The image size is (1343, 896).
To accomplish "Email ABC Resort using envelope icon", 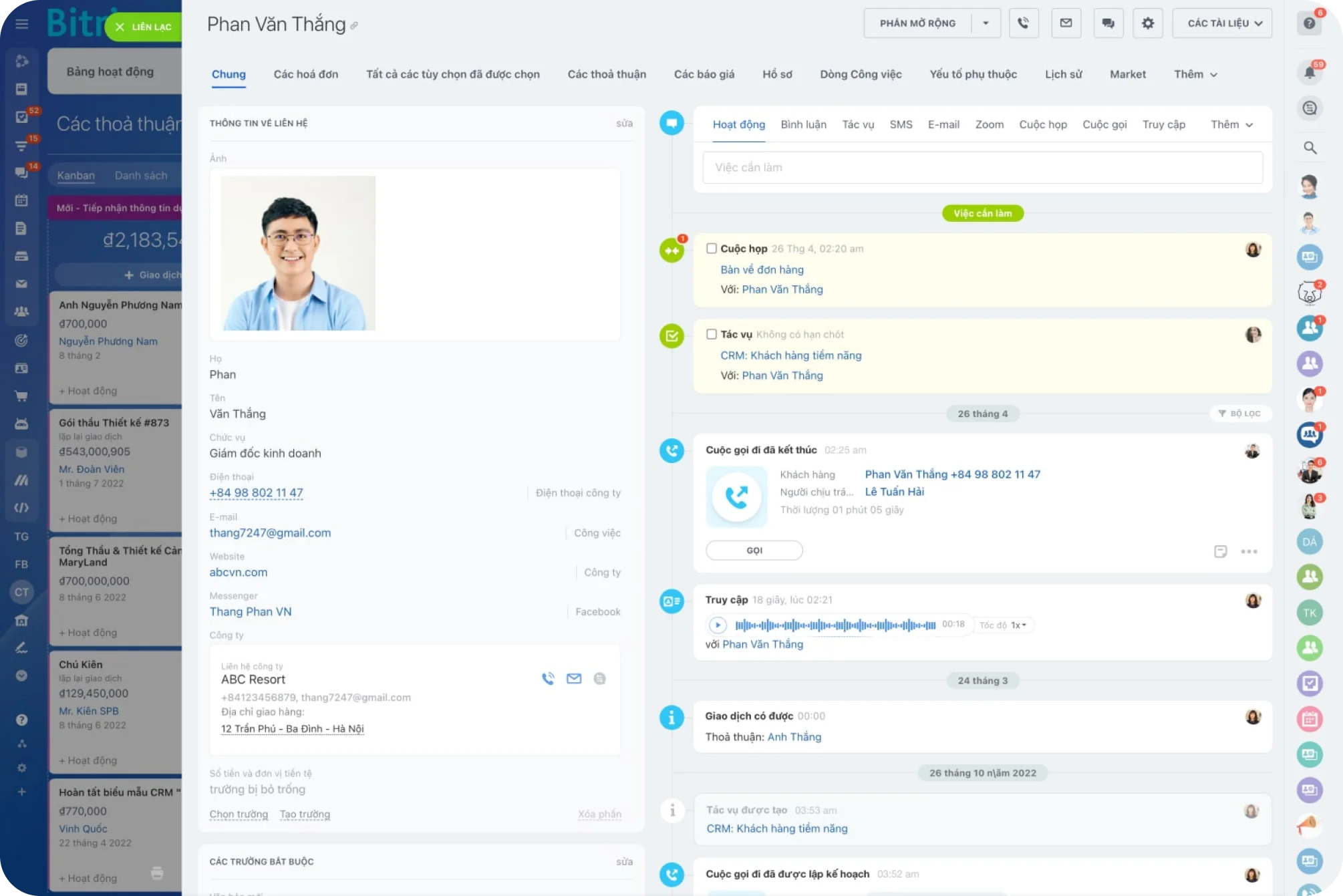I will point(573,679).
